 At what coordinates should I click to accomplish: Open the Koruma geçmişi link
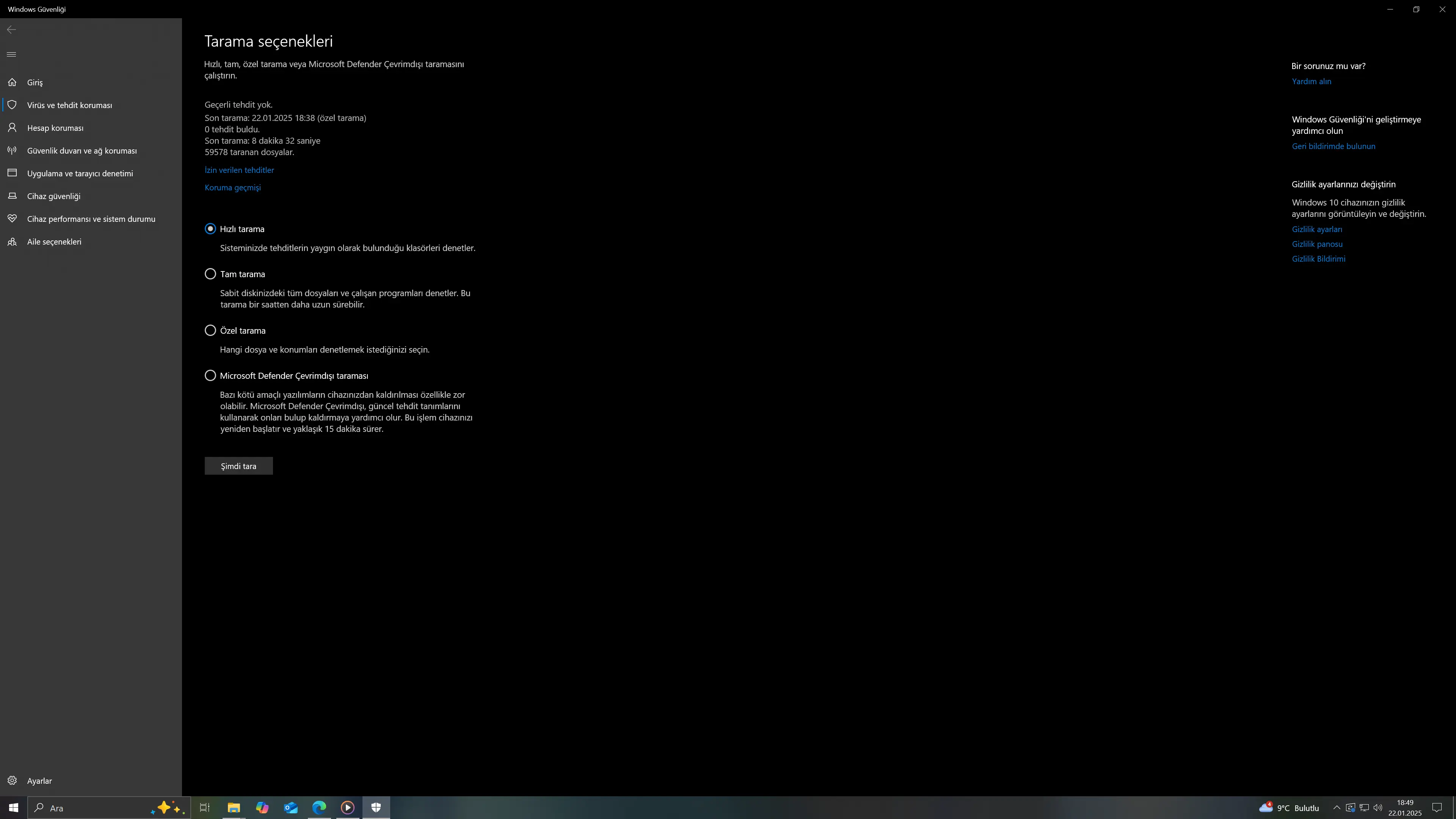[x=233, y=188]
